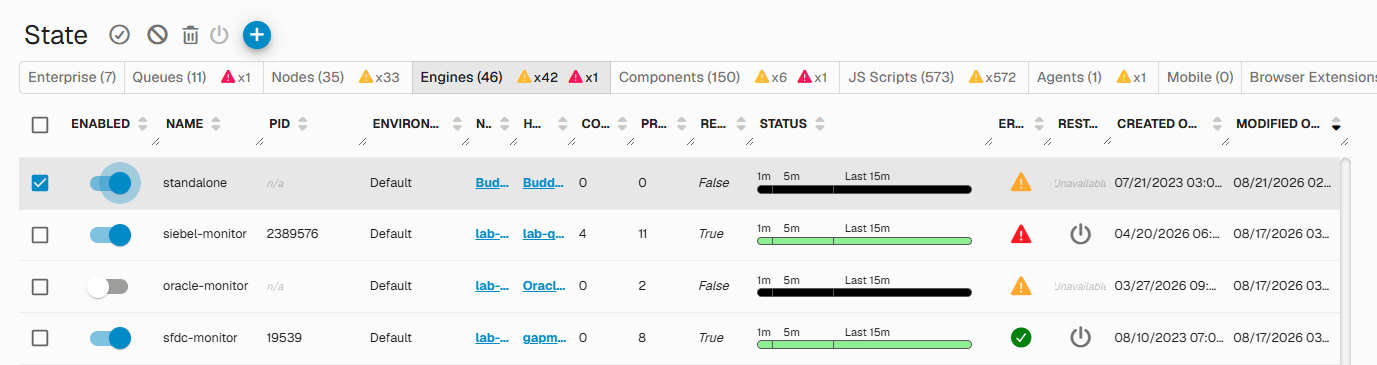Viewport: 1377px width, 365px height.
Task: Click the delete trash can icon
Action: coord(190,35)
